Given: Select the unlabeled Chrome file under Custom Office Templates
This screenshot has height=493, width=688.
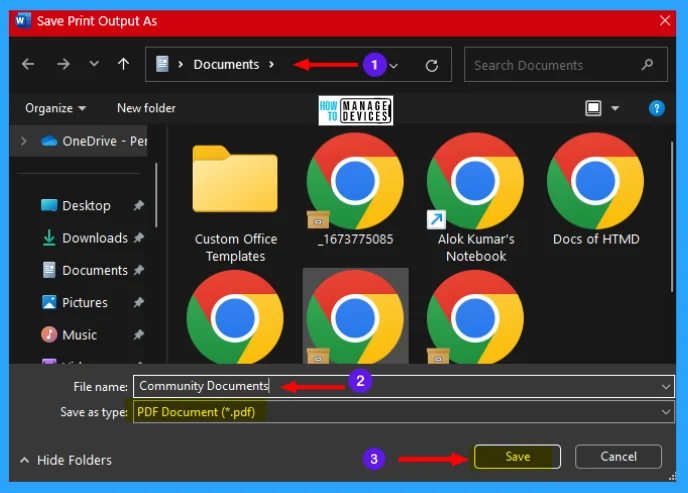Looking at the screenshot, I should click(x=235, y=317).
